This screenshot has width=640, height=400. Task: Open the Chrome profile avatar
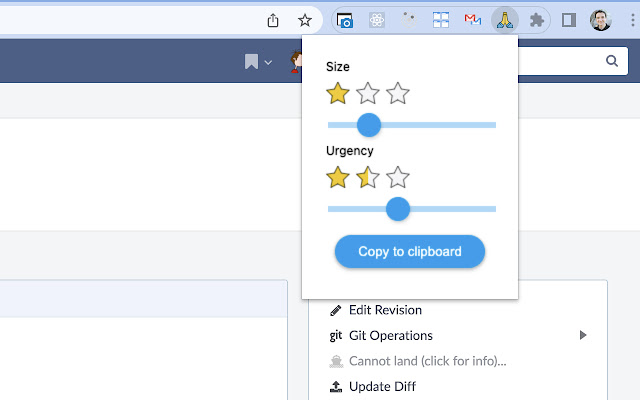(600, 20)
